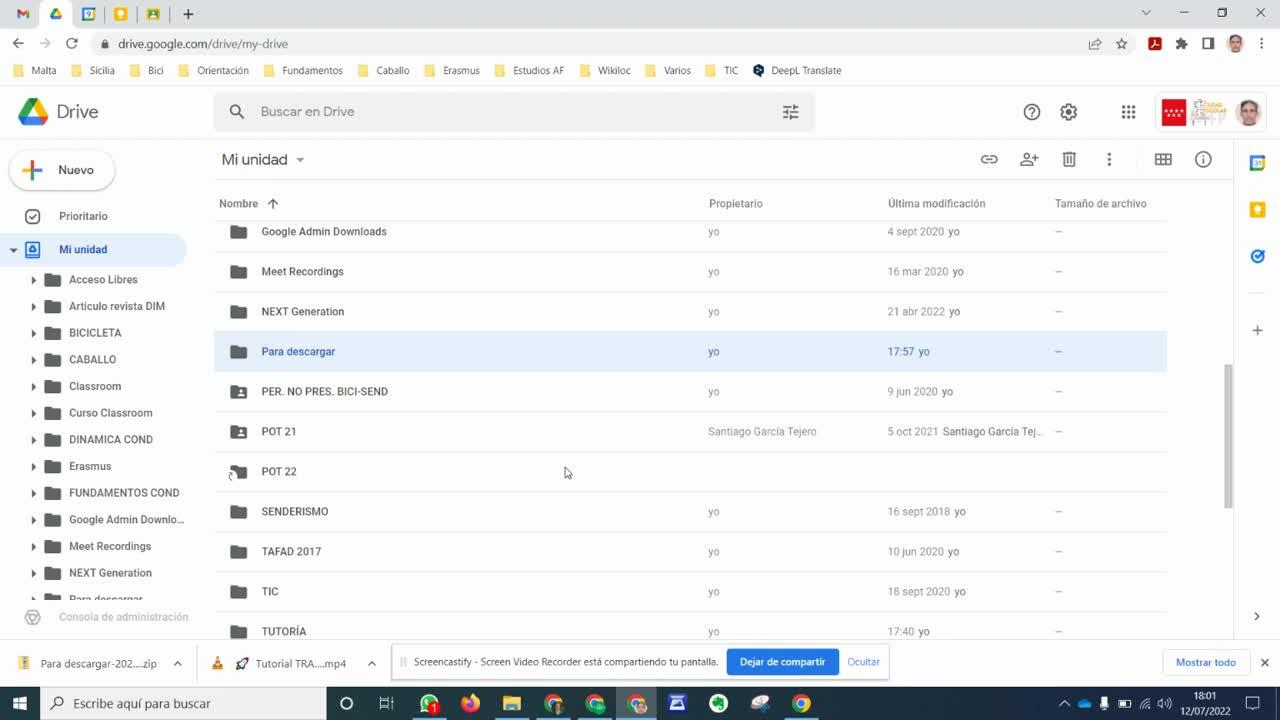The height and width of the screenshot is (720, 1280).
Task: Bookmark this page with star icon
Action: tap(1122, 44)
